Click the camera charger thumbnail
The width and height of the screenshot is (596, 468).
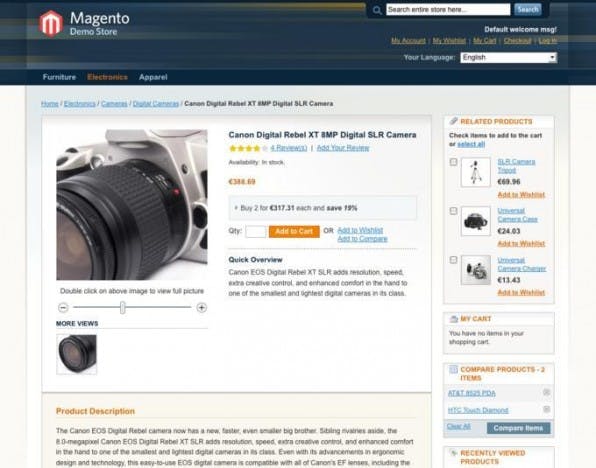[x=476, y=270]
